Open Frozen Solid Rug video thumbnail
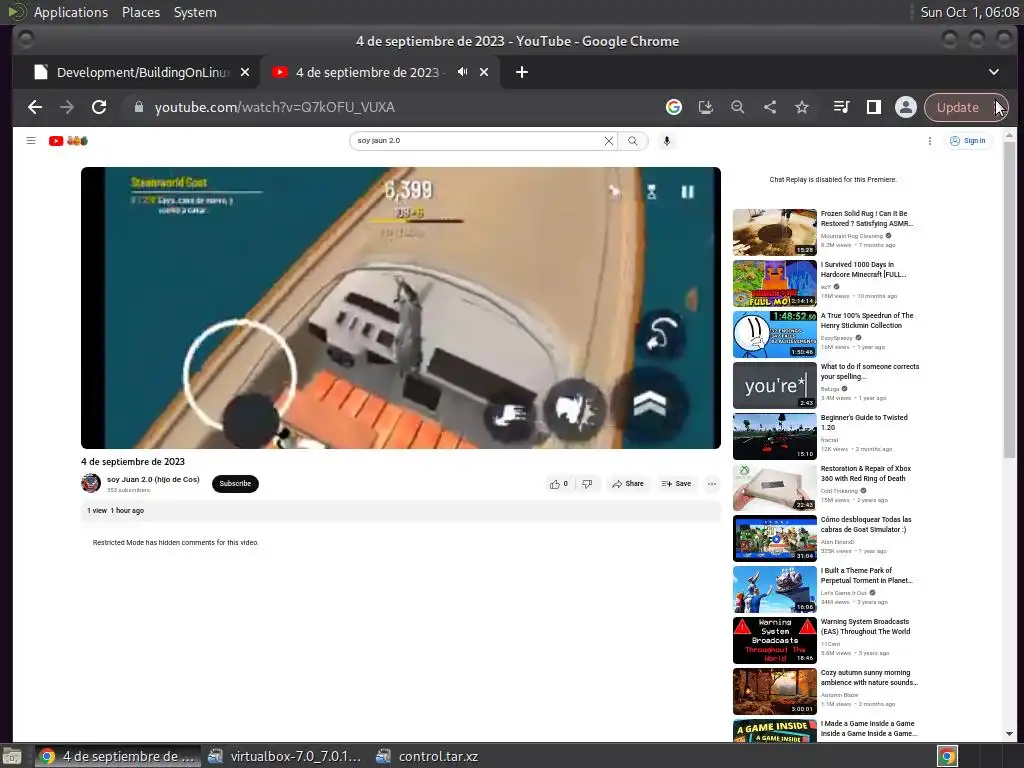Screen dimensions: 1024x768 click(775, 232)
